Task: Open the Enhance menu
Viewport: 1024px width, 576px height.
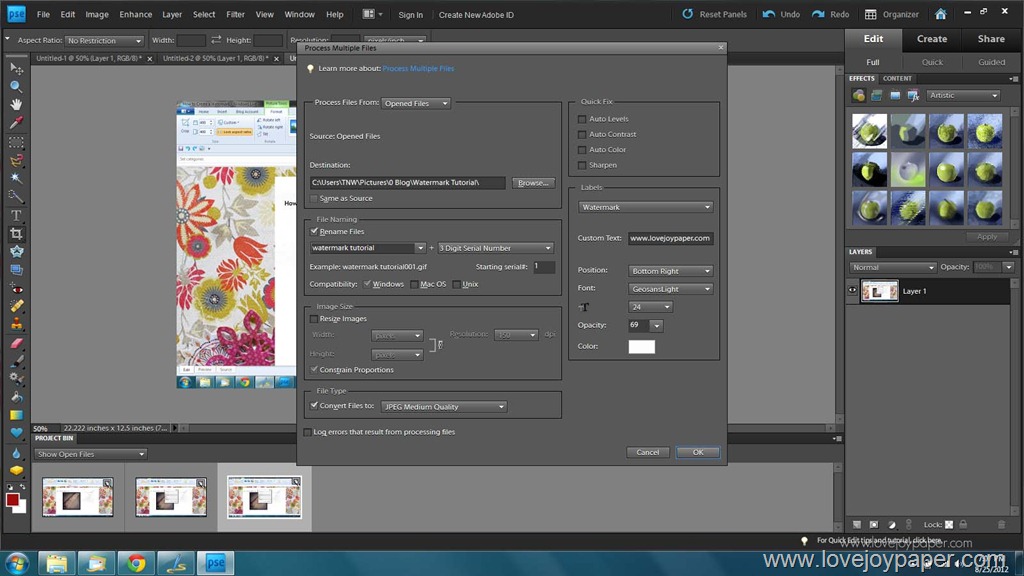Action: tap(135, 14)
